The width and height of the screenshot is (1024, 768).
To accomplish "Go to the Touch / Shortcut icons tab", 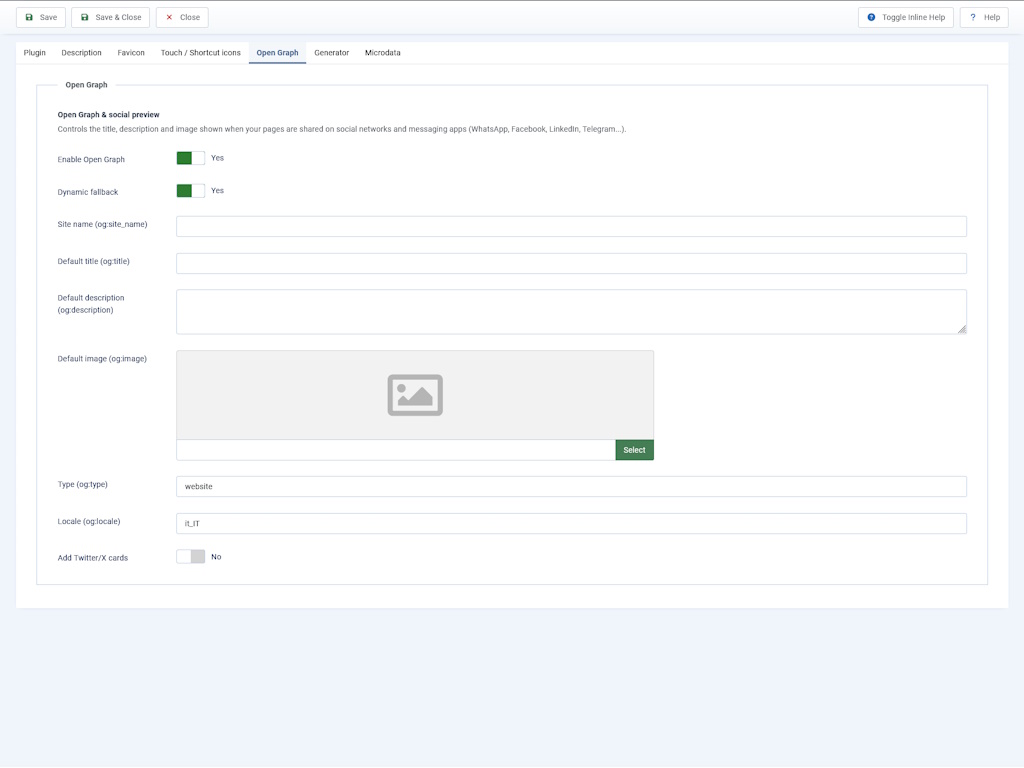I will pyautogui.click(x=200, y=53).
